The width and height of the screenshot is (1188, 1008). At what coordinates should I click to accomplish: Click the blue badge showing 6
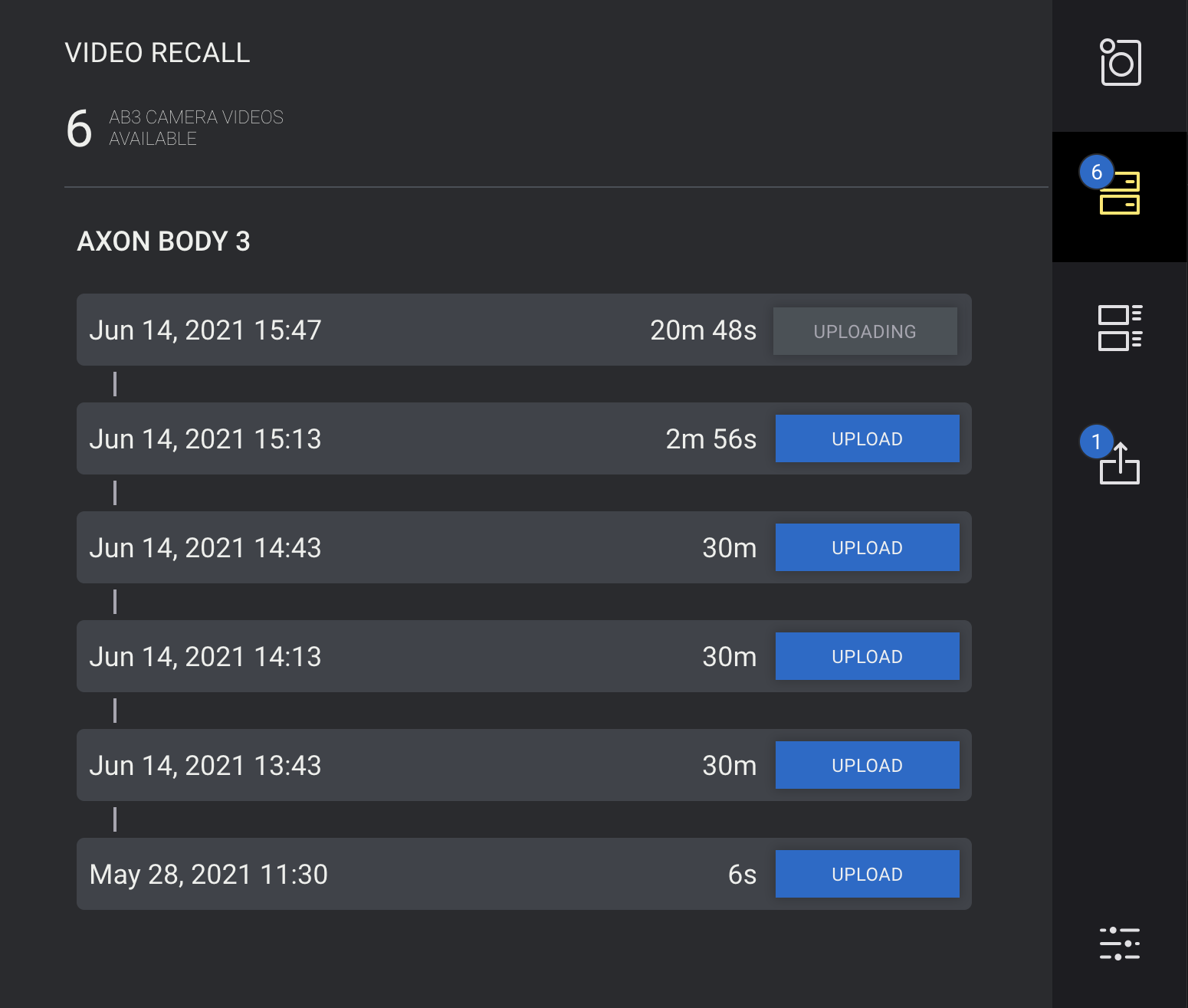[x=1096, y=172]
